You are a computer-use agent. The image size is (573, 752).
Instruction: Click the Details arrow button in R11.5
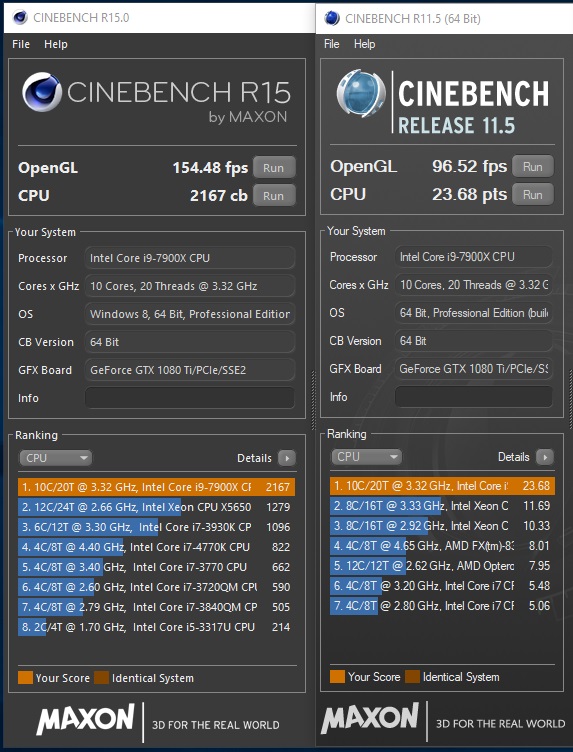(x=545, y=457)
